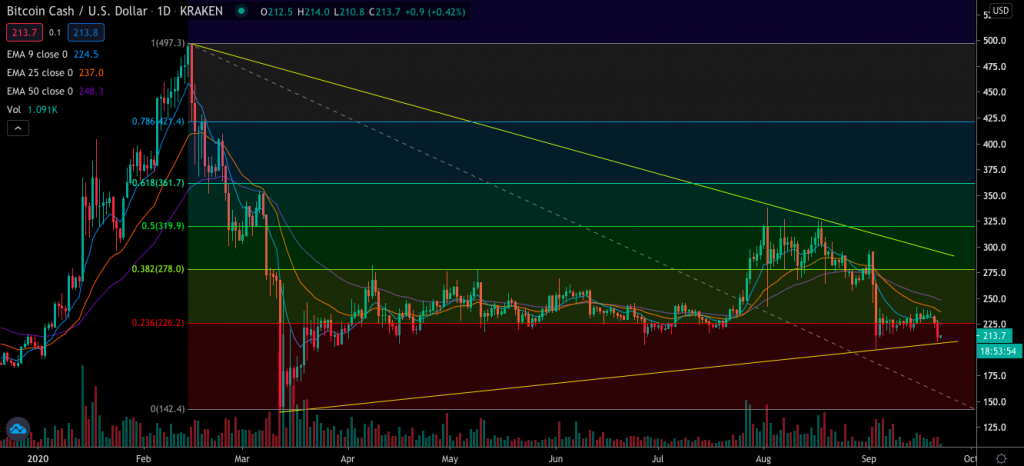
Task: Select the Vol 1.091K legend
Action: coord(33,110)
